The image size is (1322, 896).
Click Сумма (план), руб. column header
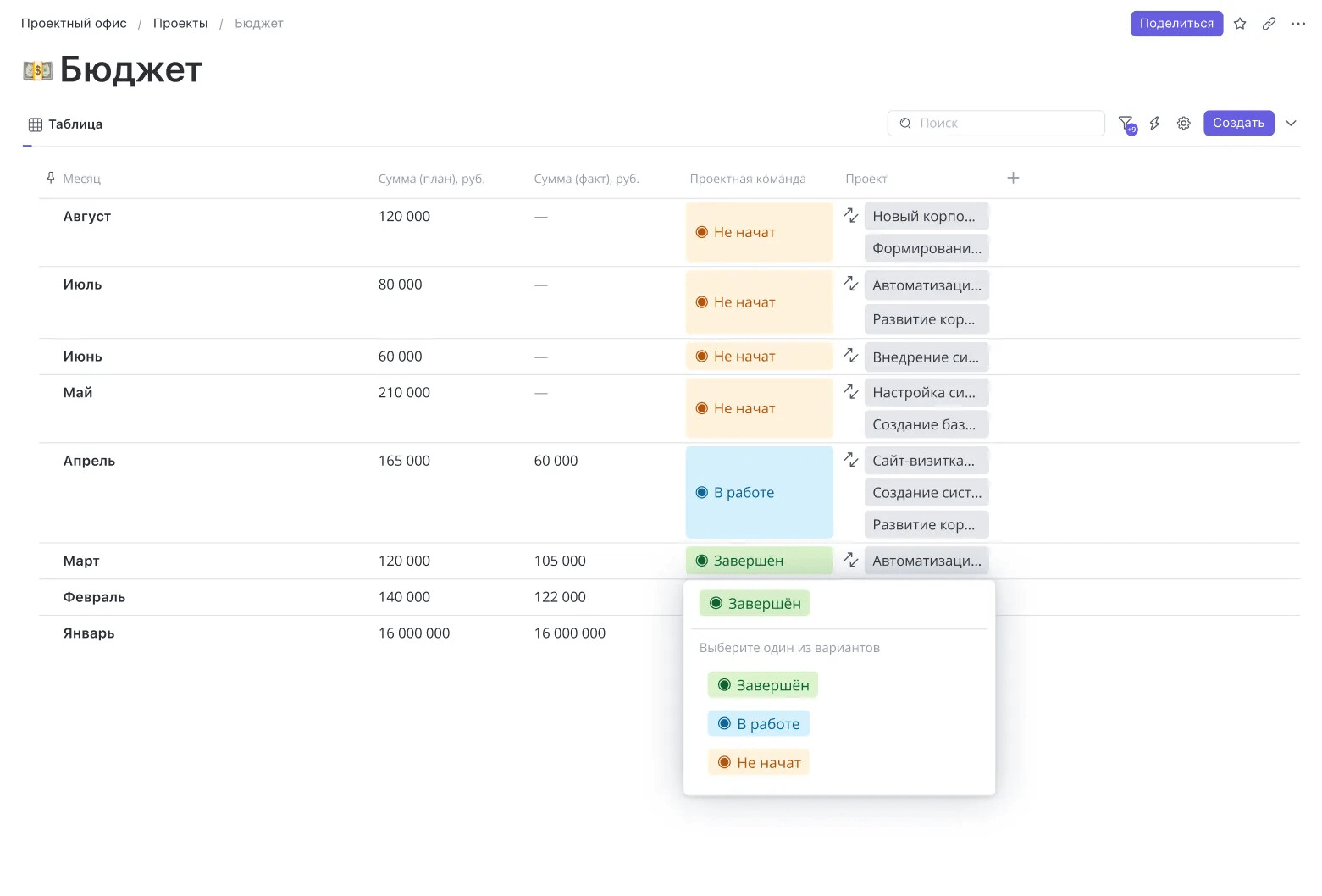pyautogui.click(x=431, y=179)
